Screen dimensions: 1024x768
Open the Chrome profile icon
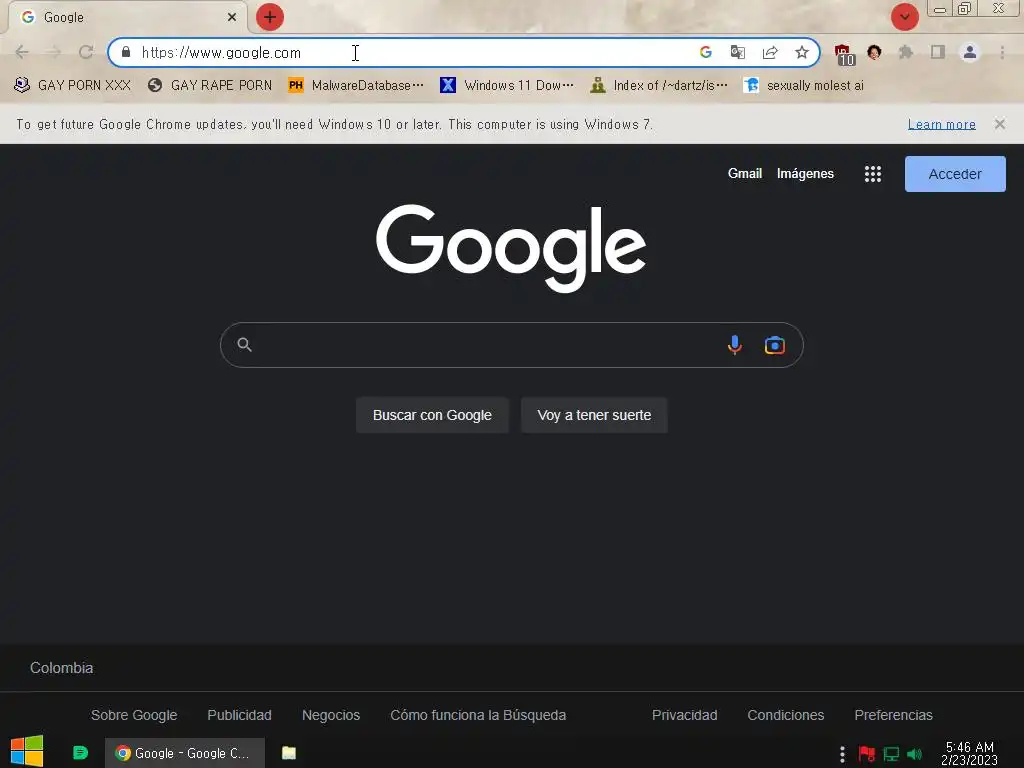click(x=970, y=52)
